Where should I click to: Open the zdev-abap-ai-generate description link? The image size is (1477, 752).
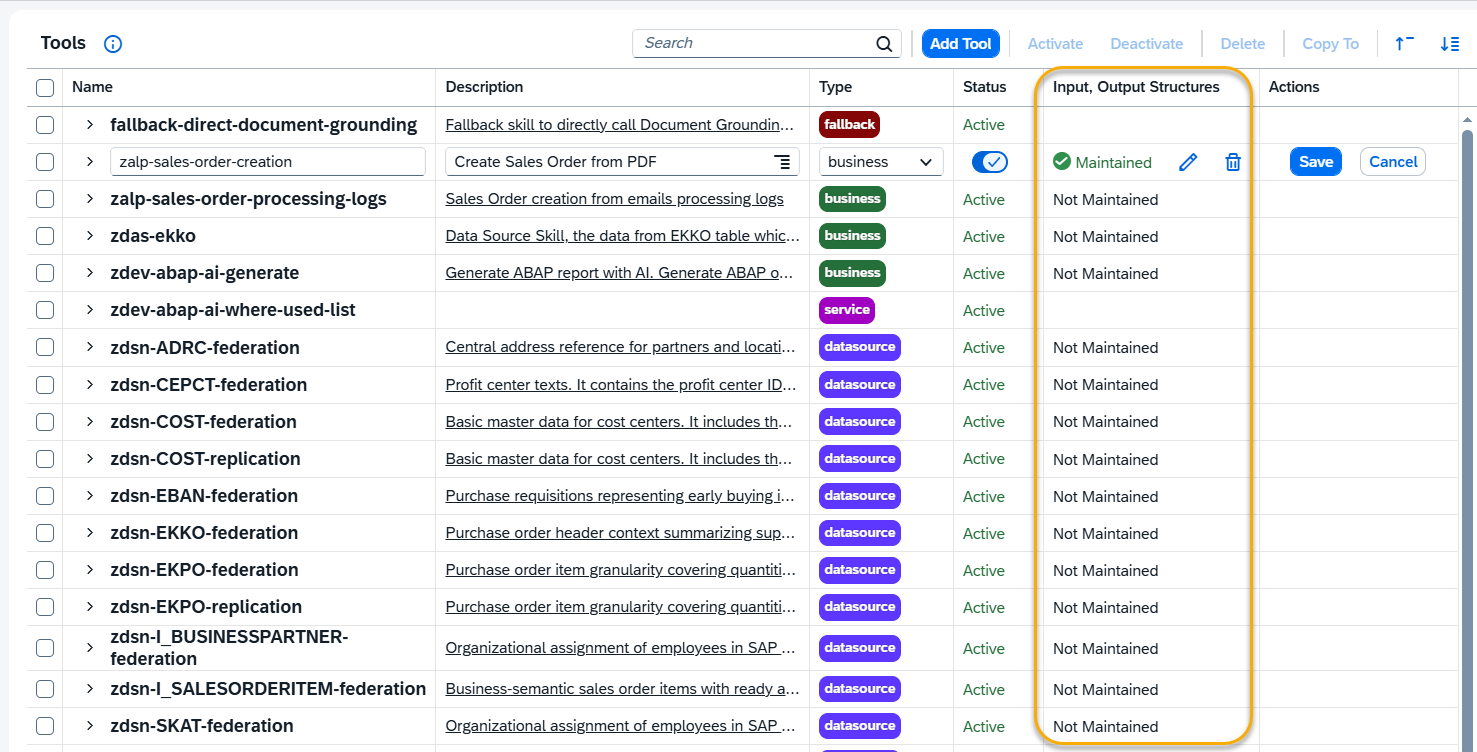click(619, 274)
